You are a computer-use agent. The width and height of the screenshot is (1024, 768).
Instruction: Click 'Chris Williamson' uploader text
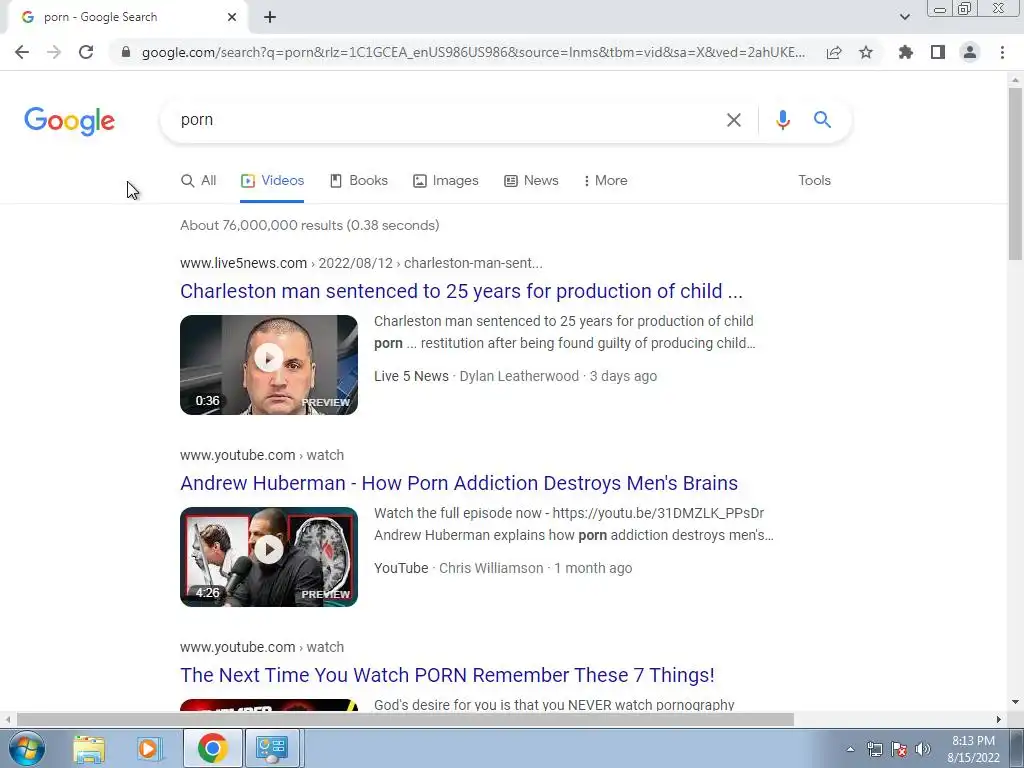click(x=491, y=569)
